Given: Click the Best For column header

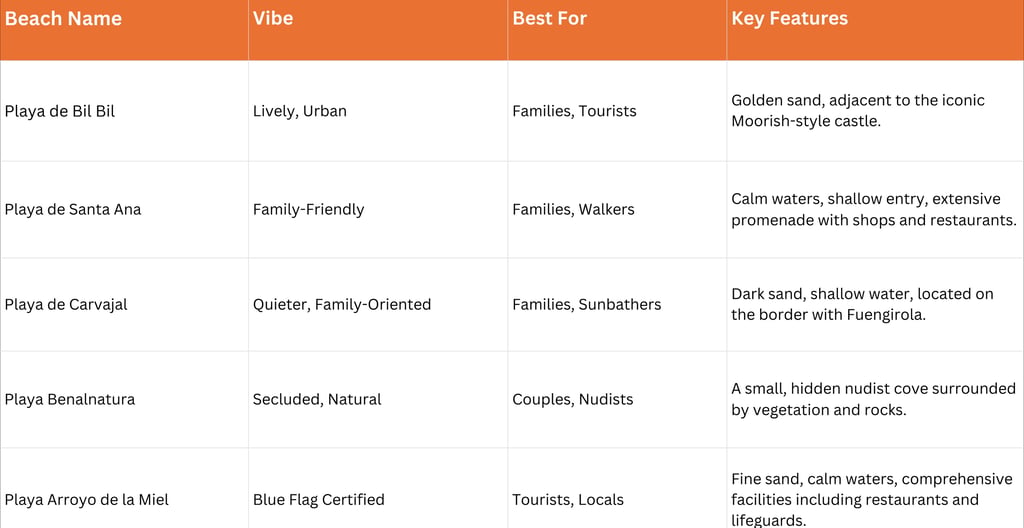Looking at the screenshot, I should point(616,30).
